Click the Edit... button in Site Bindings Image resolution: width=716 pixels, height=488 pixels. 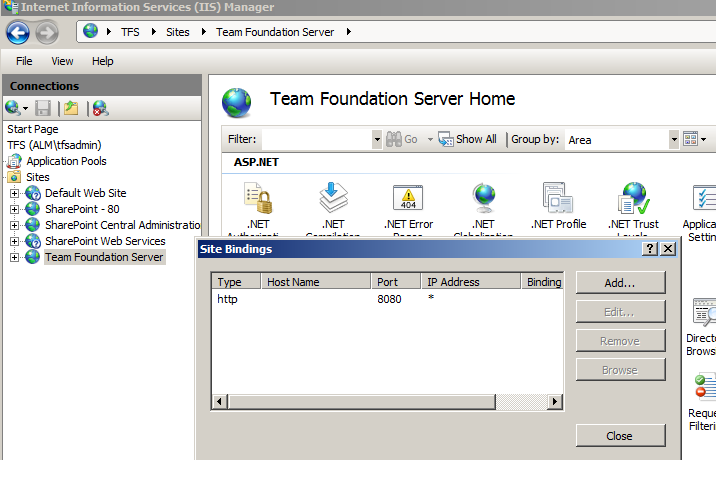(620, 312)
